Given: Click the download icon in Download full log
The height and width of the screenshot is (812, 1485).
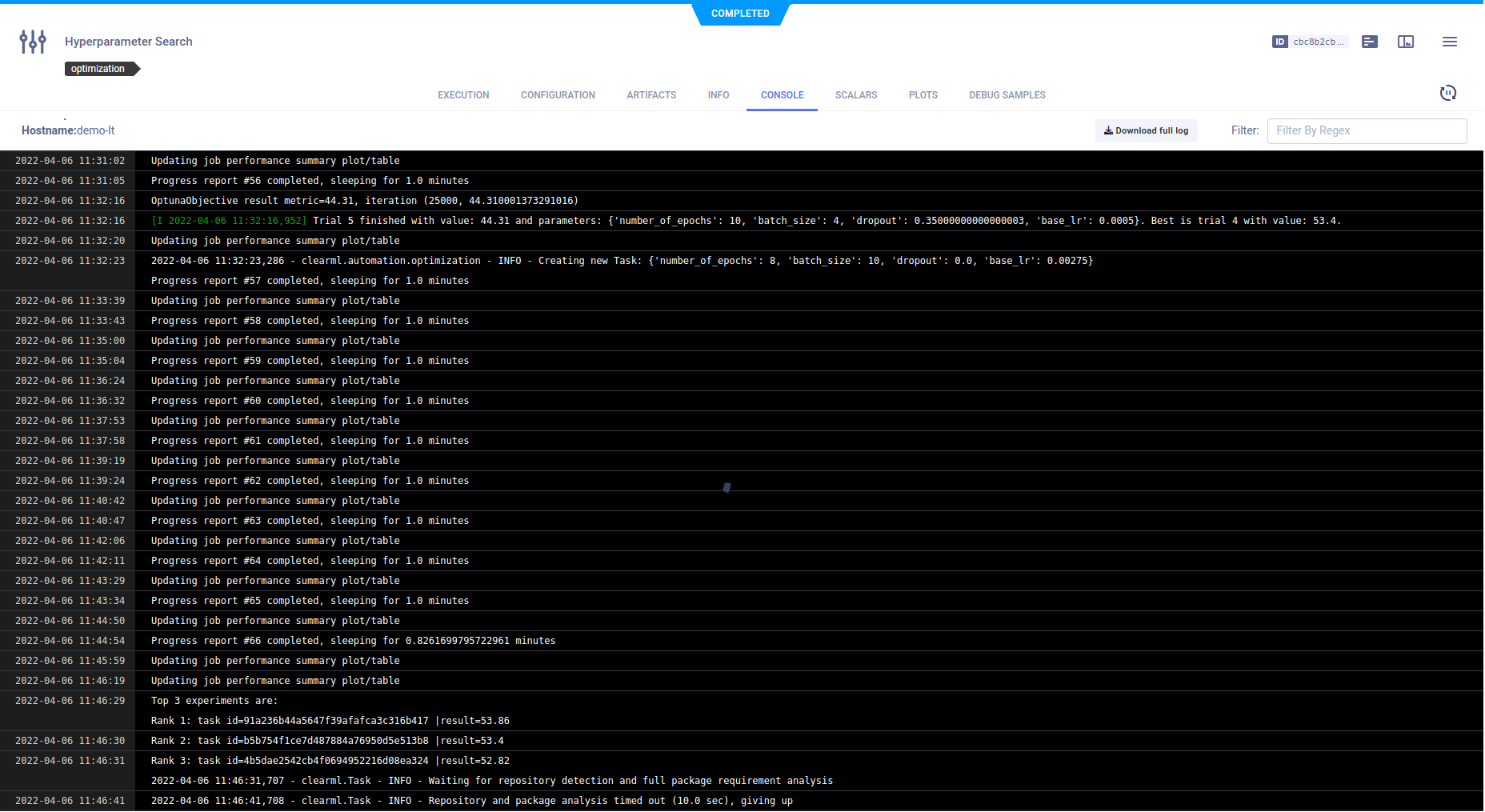Looking at the screenshot, I should pyautogui.click(x=1108, y=130).
